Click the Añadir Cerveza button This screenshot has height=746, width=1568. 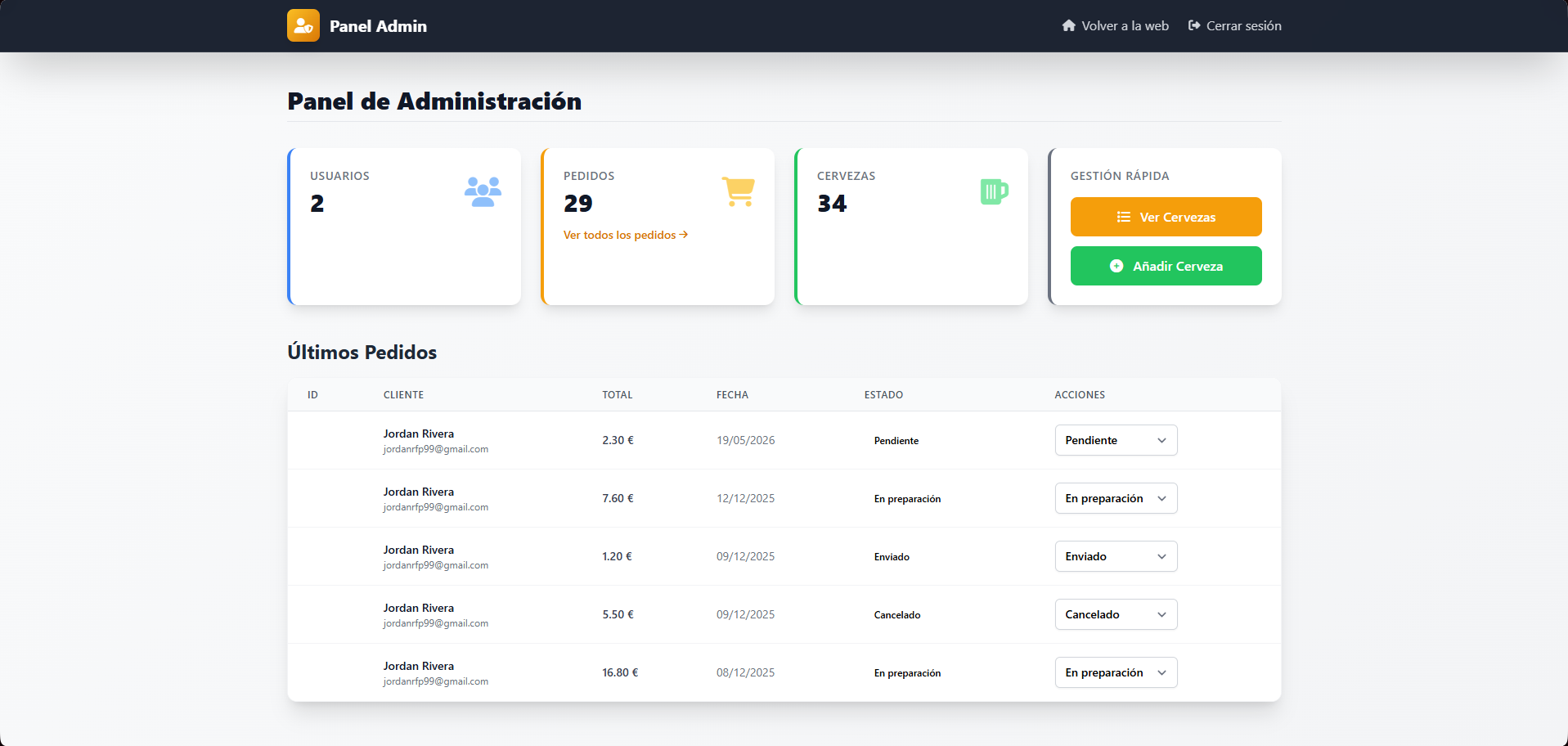[1166, 266]
